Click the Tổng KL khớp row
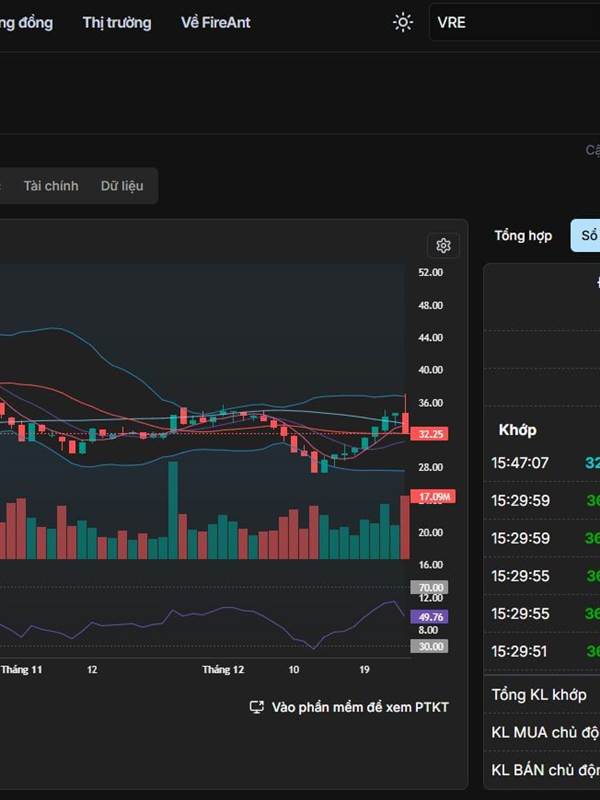The width and height of the screenshot is (600, 800). pos(539,694)
